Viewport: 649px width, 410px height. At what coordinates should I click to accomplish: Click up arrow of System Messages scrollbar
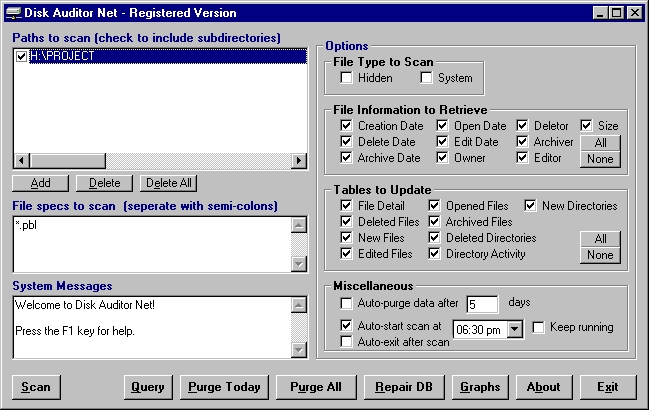(299, 305)
